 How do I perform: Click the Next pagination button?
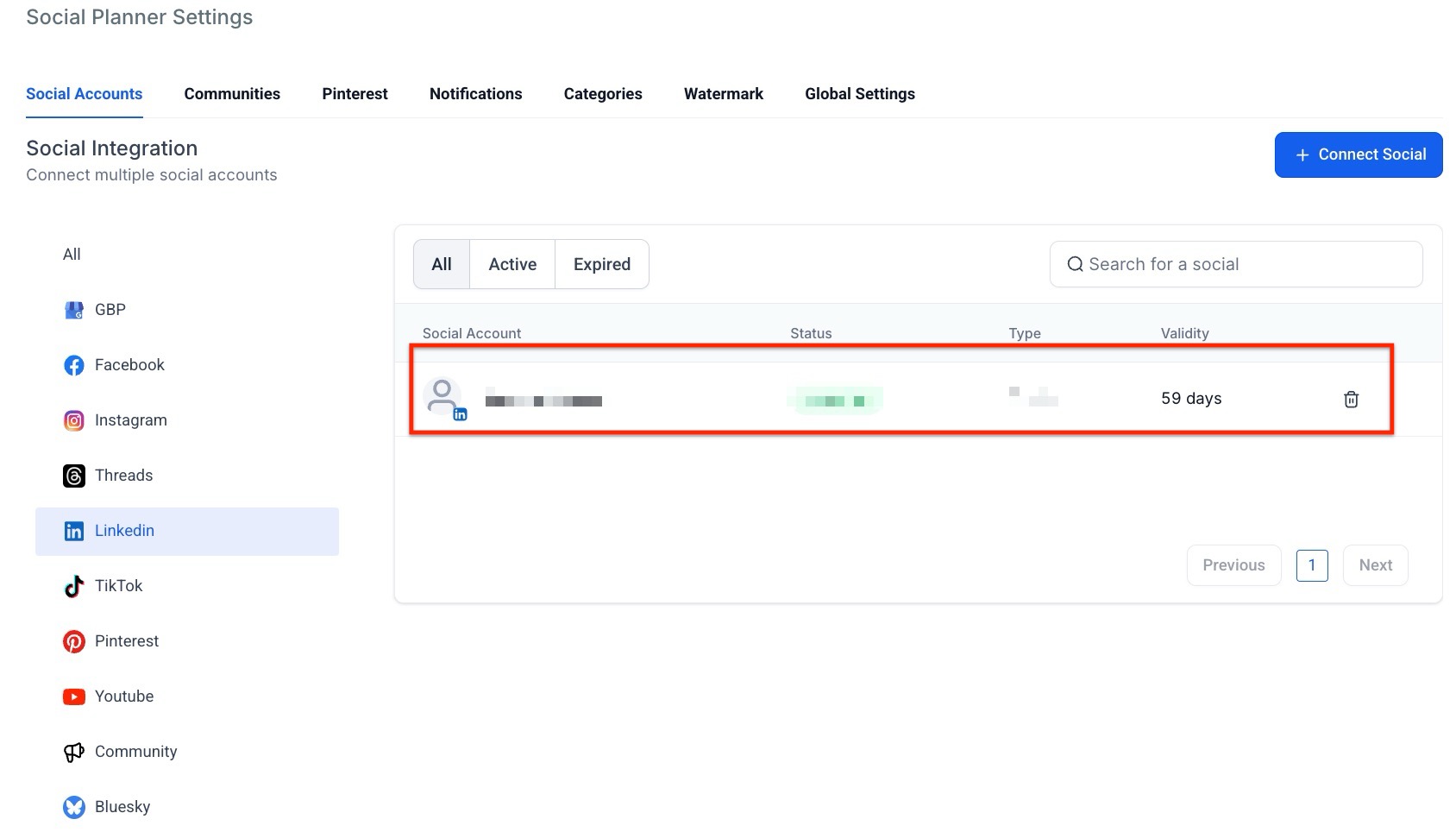pos(1375,565)
